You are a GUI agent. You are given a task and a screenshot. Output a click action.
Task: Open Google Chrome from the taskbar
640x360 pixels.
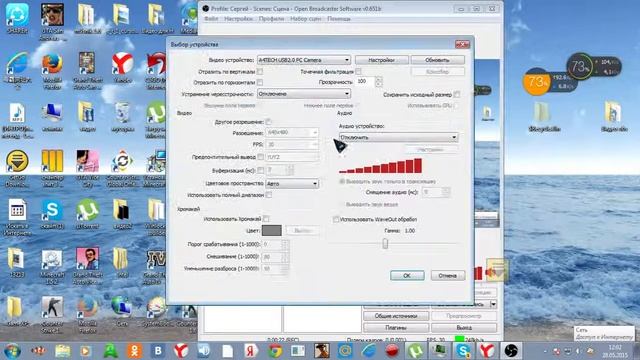point(275,351)
